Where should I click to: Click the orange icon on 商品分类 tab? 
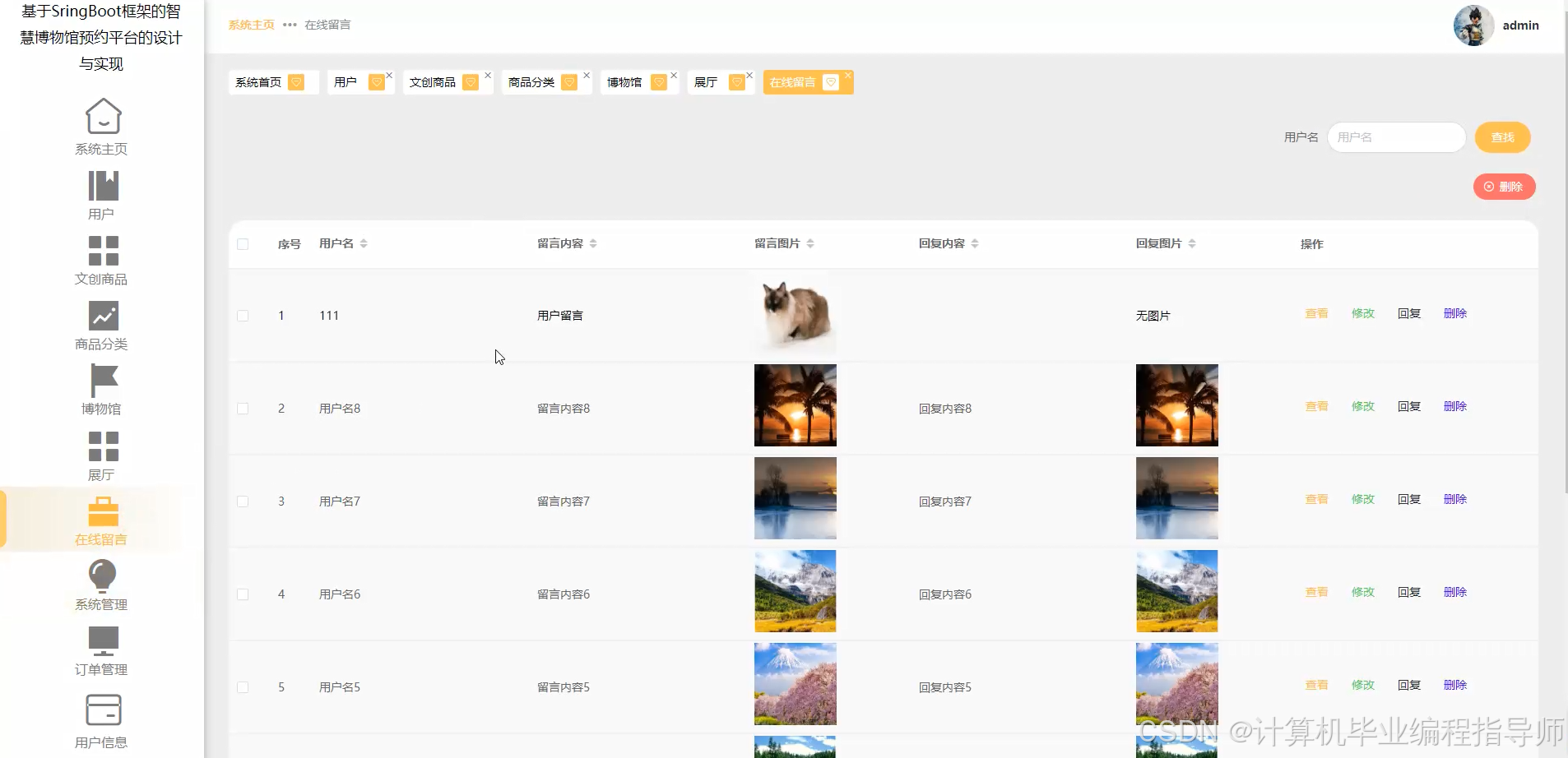[569, 82]
